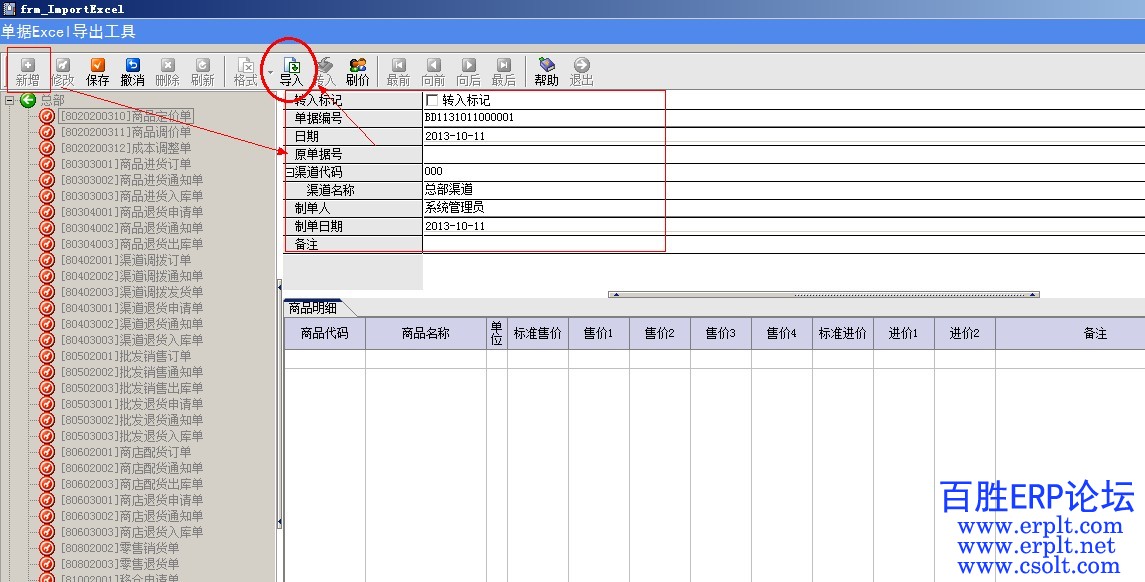1145x582 pixels.
Task: Click the 导入 (Import) toolbar icon
Action: [291, 71]
